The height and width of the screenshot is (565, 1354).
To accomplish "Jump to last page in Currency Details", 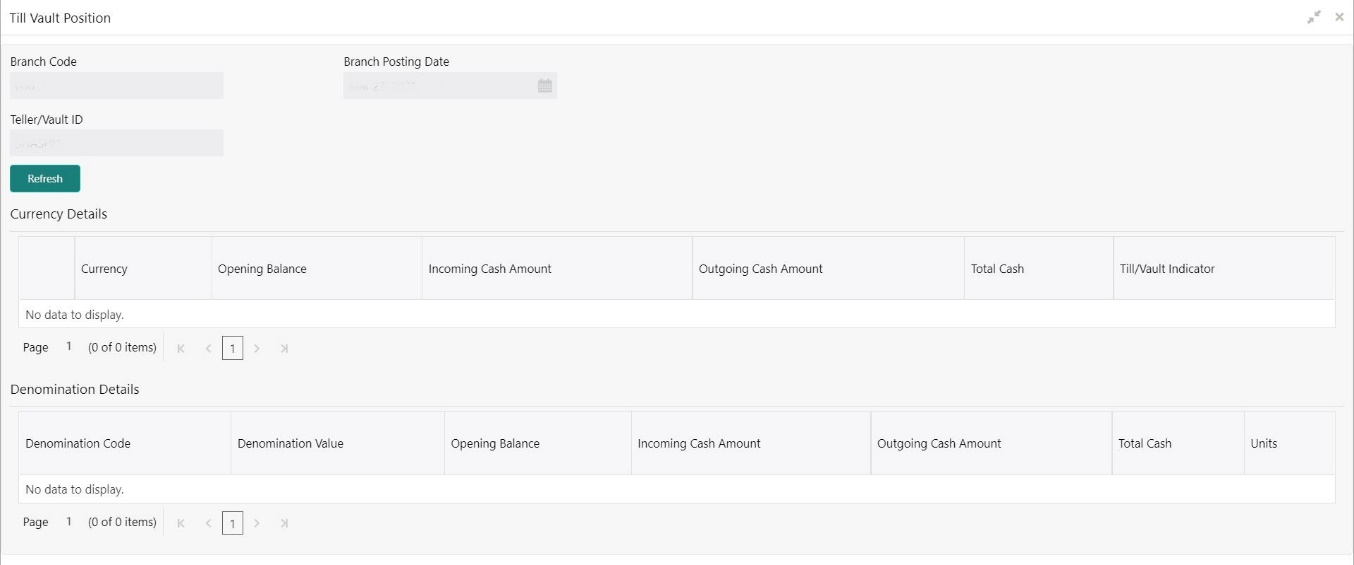I will point(284,348).
